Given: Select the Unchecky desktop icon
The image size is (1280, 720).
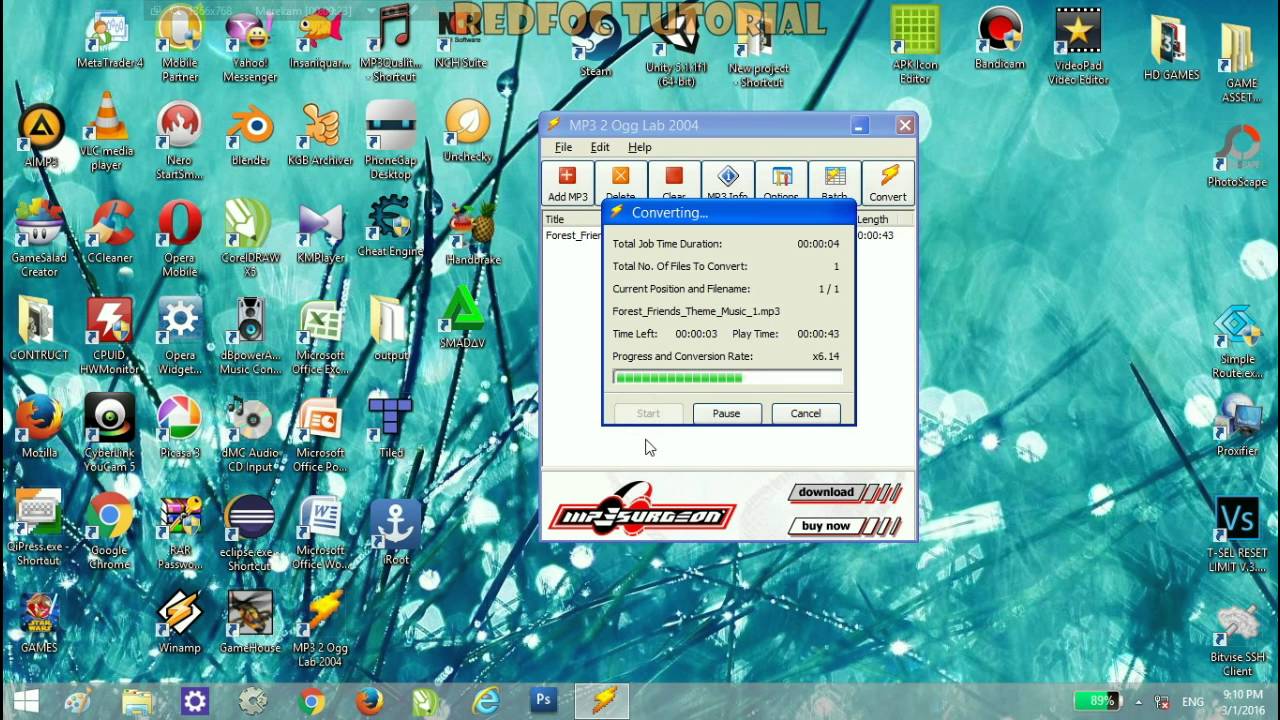Looking at the screenshot, I should (x=467, y=131).
